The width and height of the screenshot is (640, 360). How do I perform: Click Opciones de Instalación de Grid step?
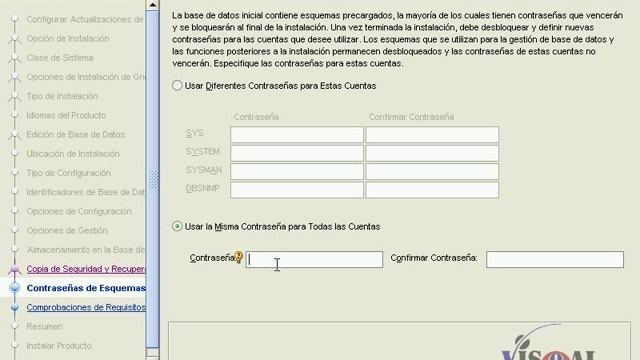pos(86,77)
